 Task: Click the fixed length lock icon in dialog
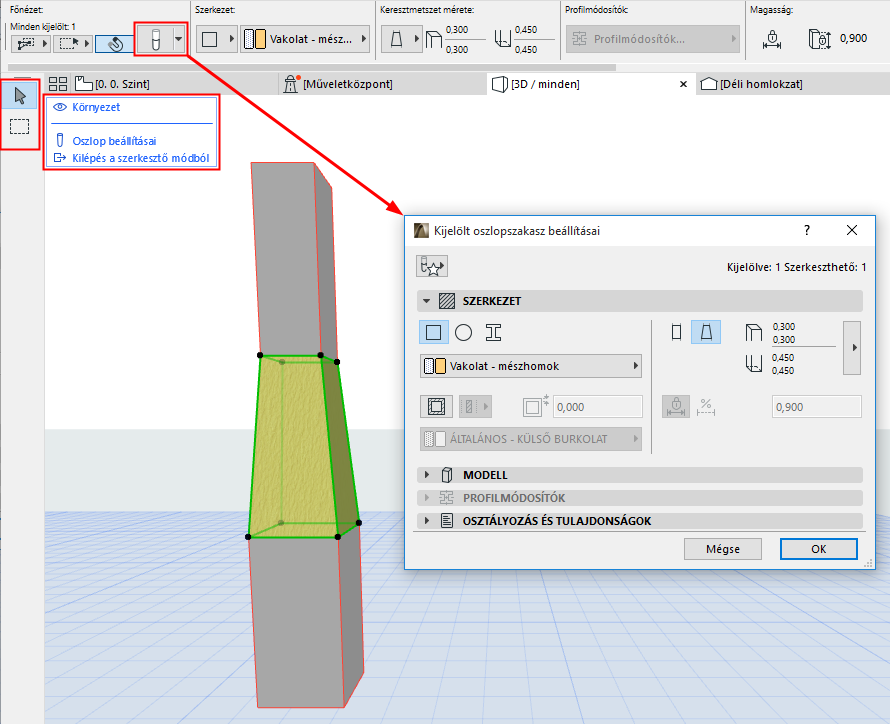tap(676, 406)
